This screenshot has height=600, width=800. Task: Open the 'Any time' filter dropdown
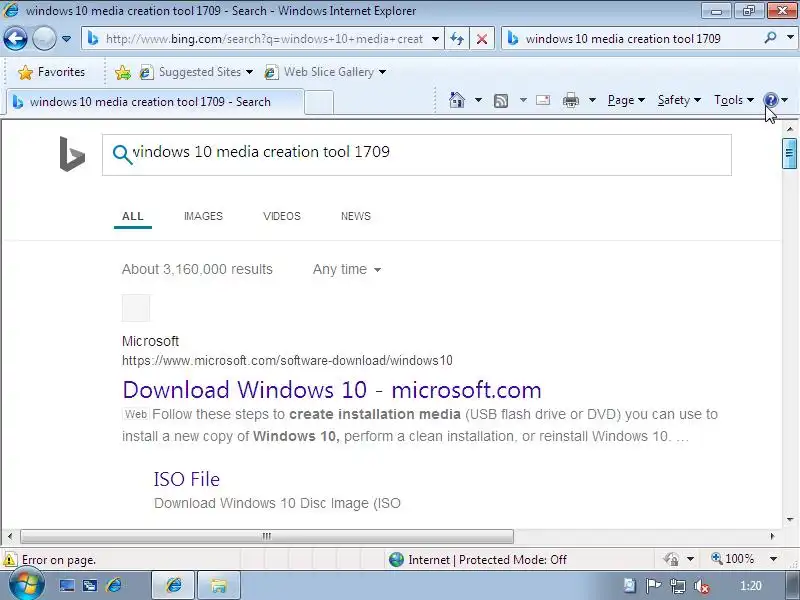347,269
